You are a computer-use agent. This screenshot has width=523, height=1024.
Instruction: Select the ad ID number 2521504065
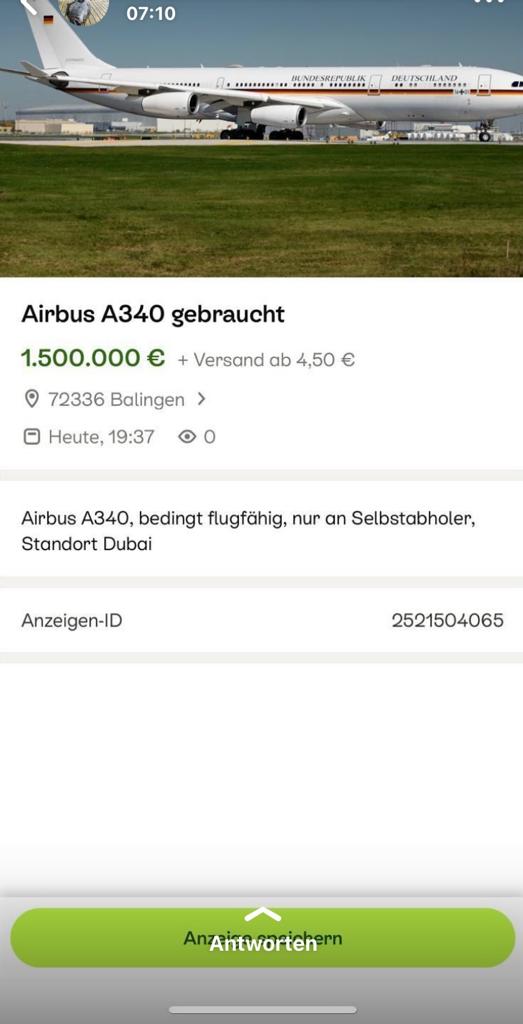click(447, 620)
